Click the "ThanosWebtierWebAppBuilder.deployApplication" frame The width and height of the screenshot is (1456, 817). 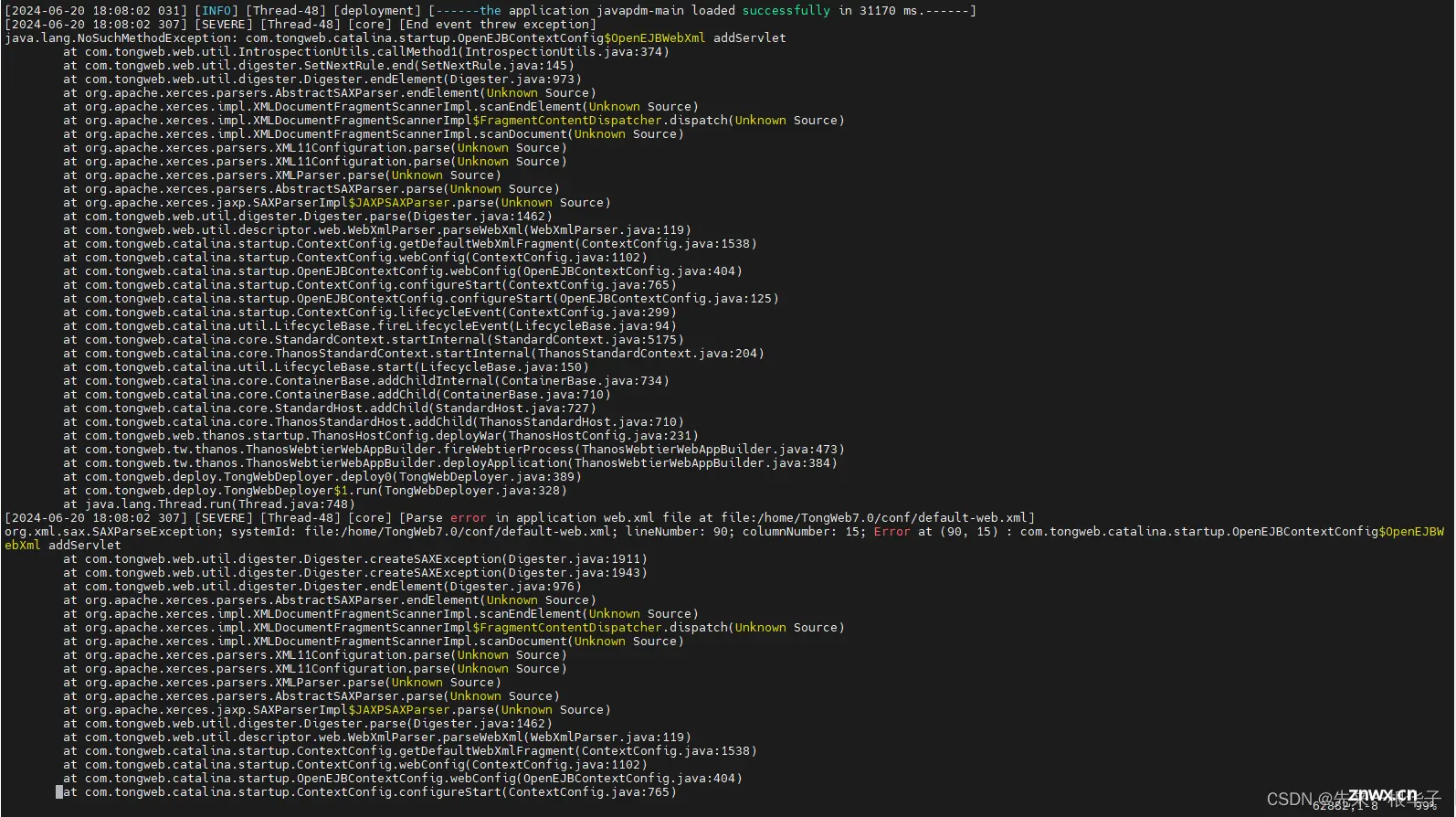[450, 463]
